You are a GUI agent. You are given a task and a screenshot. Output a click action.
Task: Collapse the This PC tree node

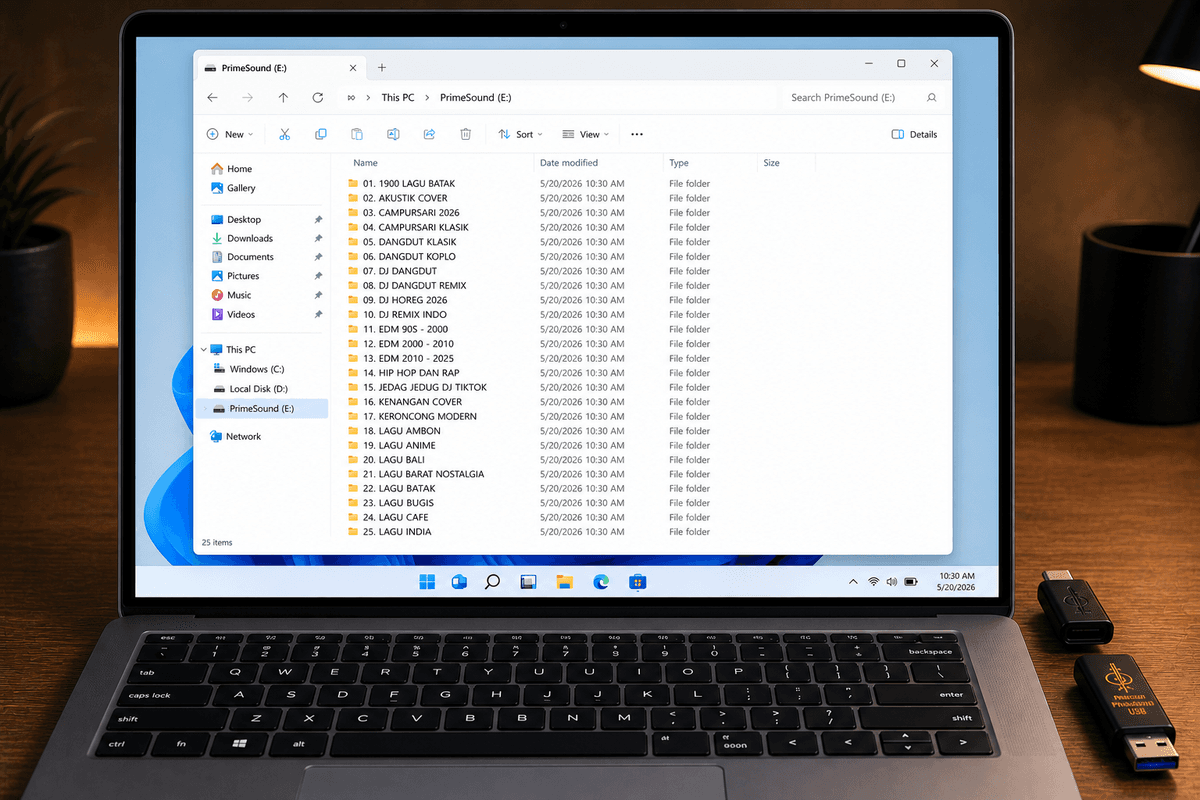204,350
